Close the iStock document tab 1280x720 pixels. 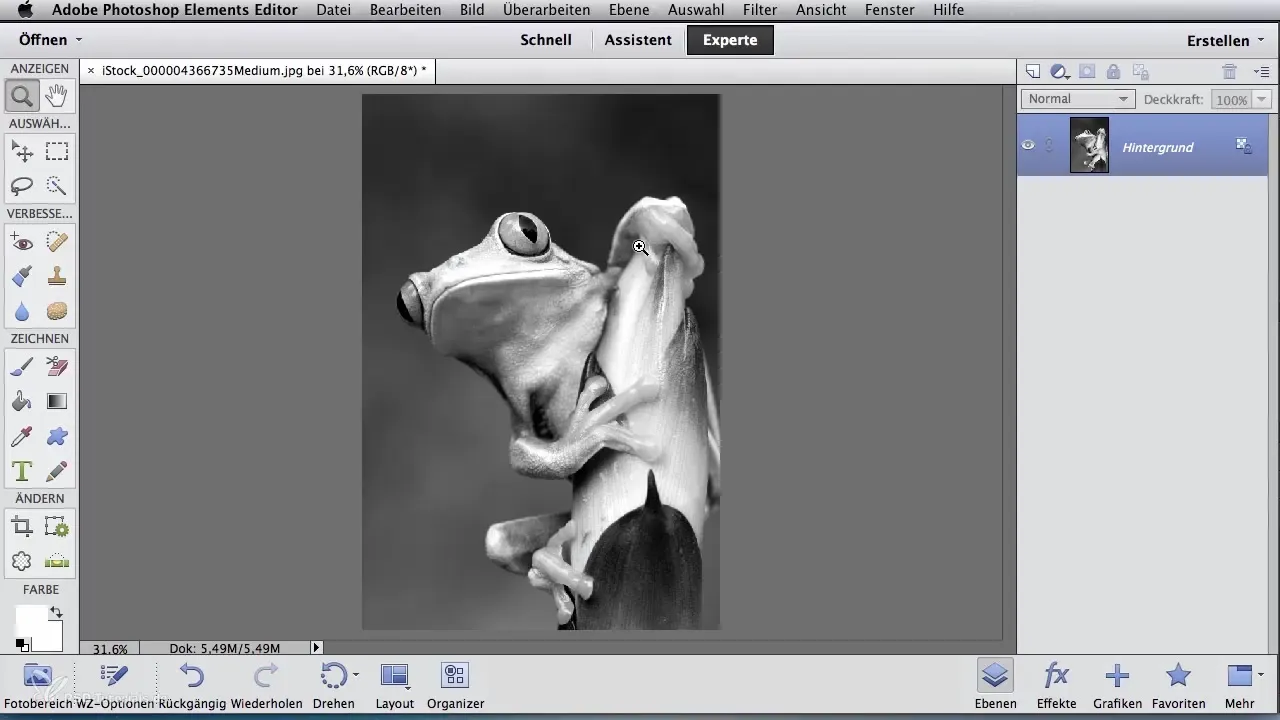pyautogui.click(x=91, y=71)
